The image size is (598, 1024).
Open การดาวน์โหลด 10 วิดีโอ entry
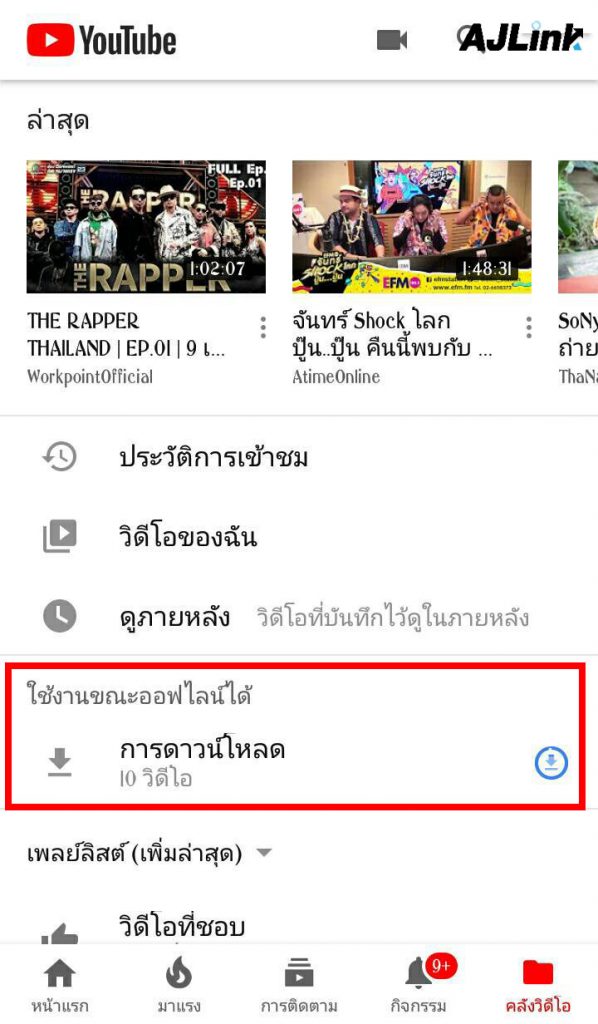[x=295, y=762]
